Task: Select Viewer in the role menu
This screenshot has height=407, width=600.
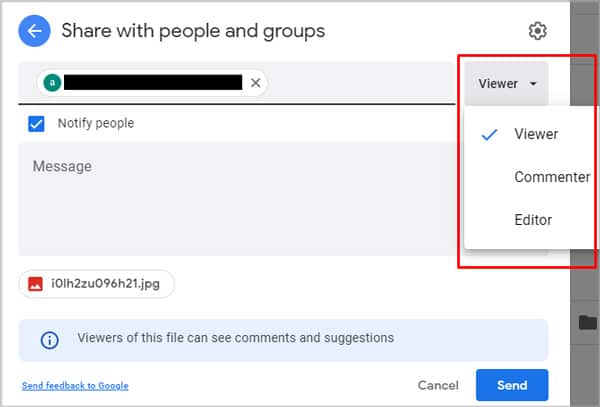Action: tap(532, 134)
